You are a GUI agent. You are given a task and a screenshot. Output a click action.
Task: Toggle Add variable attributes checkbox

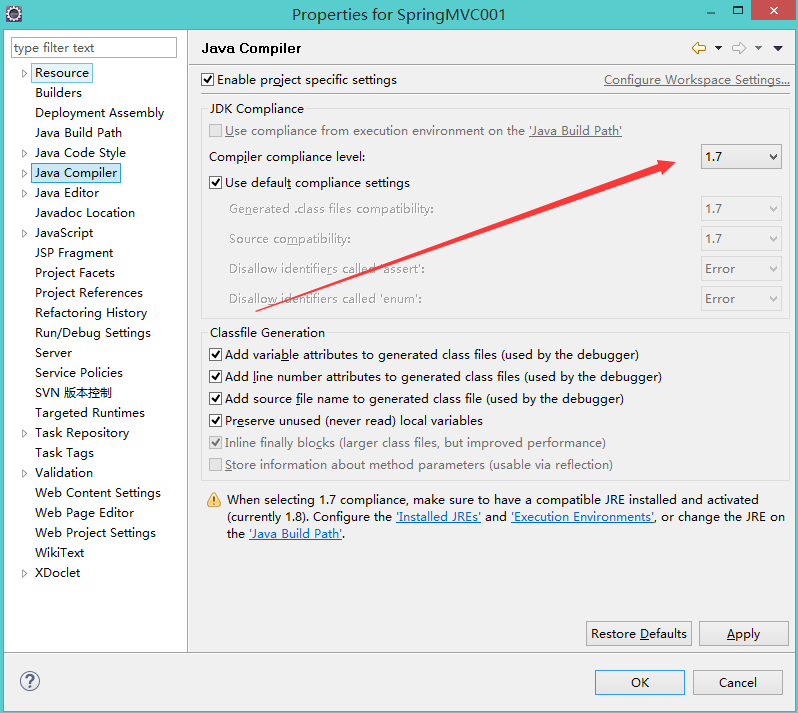(215, 355)
